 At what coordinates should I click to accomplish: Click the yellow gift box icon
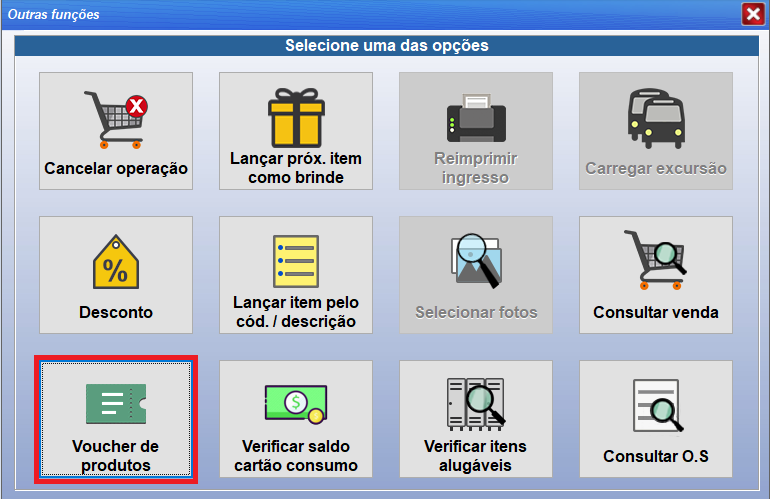click(x=296, y=117)
